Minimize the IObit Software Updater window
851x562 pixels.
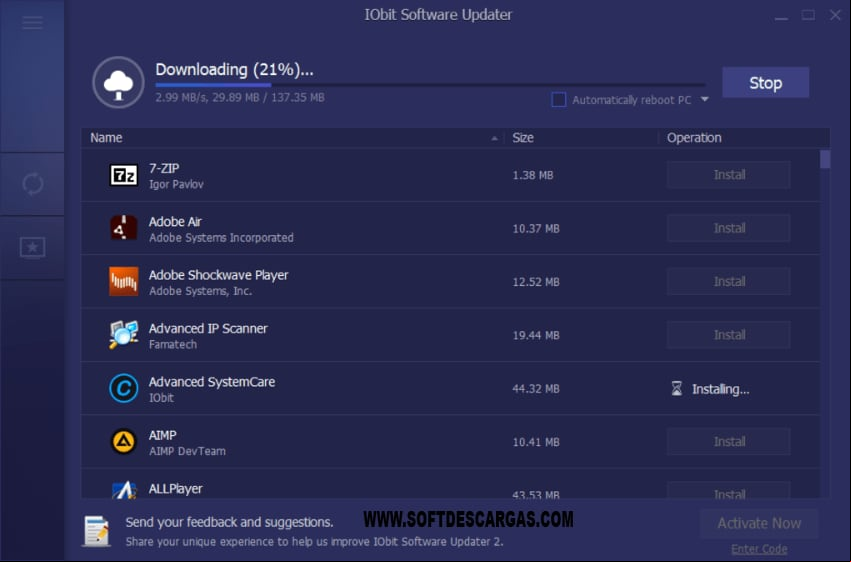click(781, 17)
